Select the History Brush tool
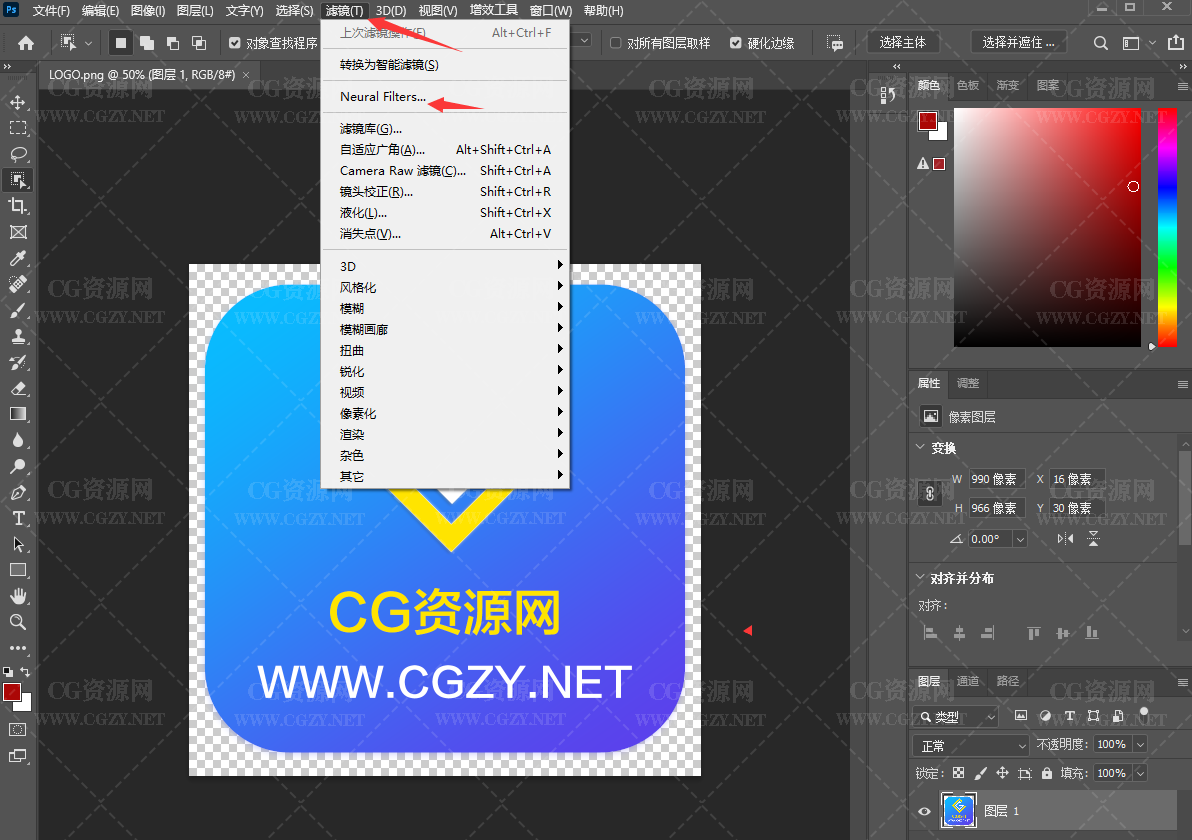 coord(18,362)
